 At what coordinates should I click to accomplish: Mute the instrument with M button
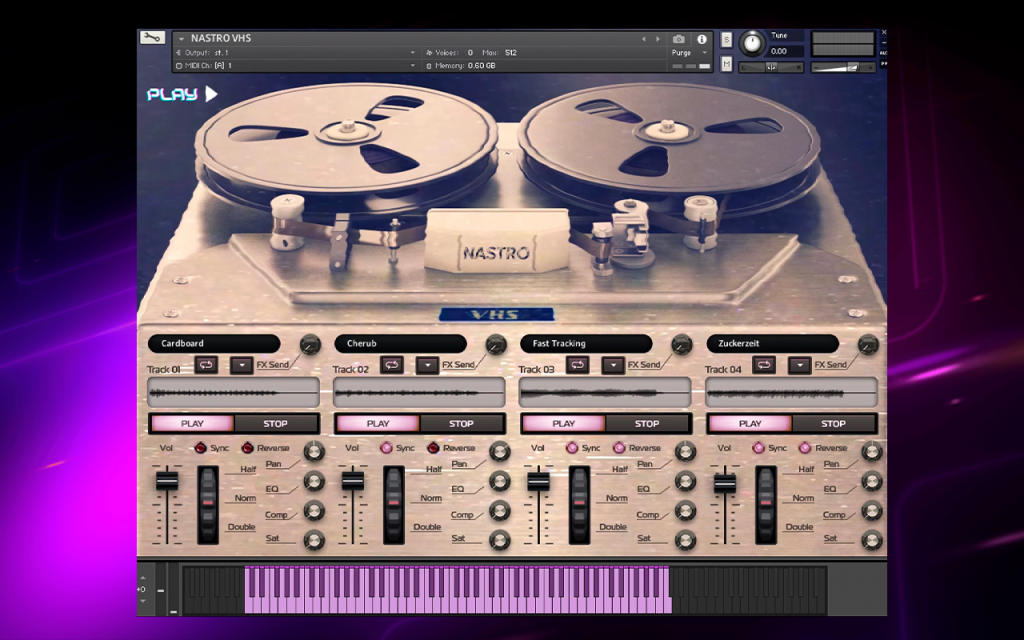pos(726,64)
